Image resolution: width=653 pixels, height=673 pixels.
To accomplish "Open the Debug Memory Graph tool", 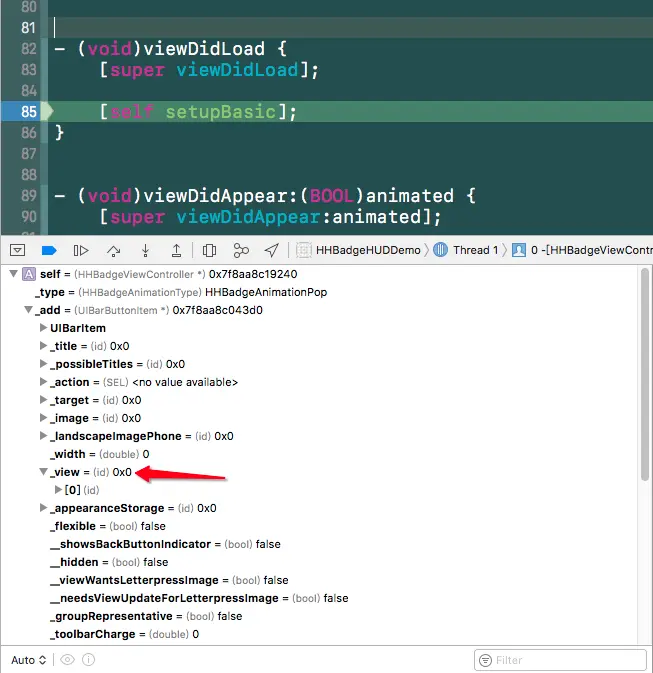I will (x=241, y=250).
